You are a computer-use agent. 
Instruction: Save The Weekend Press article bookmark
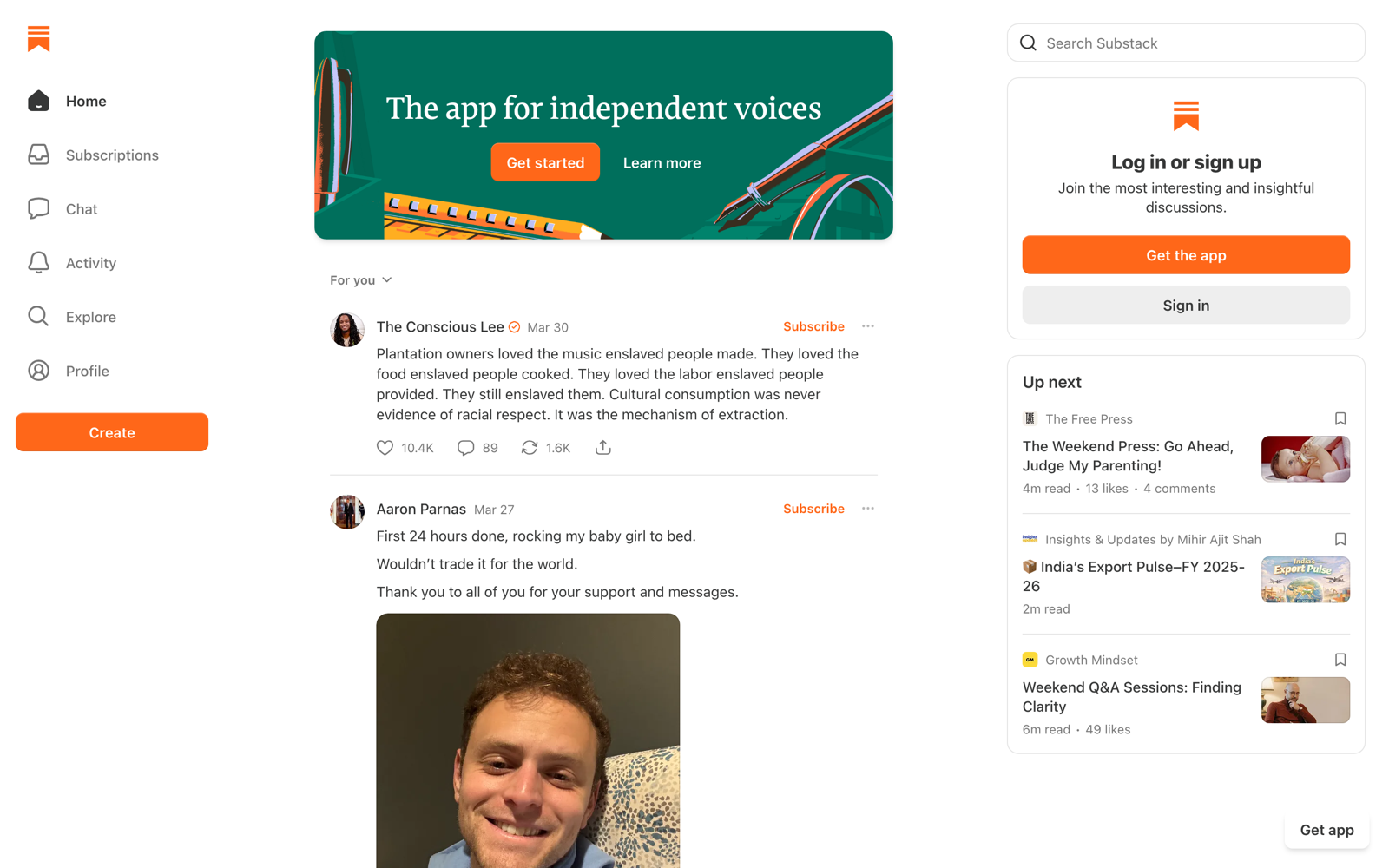tap(1340, 419)
